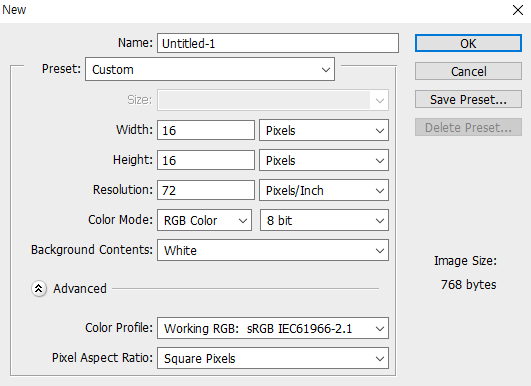Screen dimensions: 531x386
Task: Open Save Preset dialog
Action: click(468, 100)
